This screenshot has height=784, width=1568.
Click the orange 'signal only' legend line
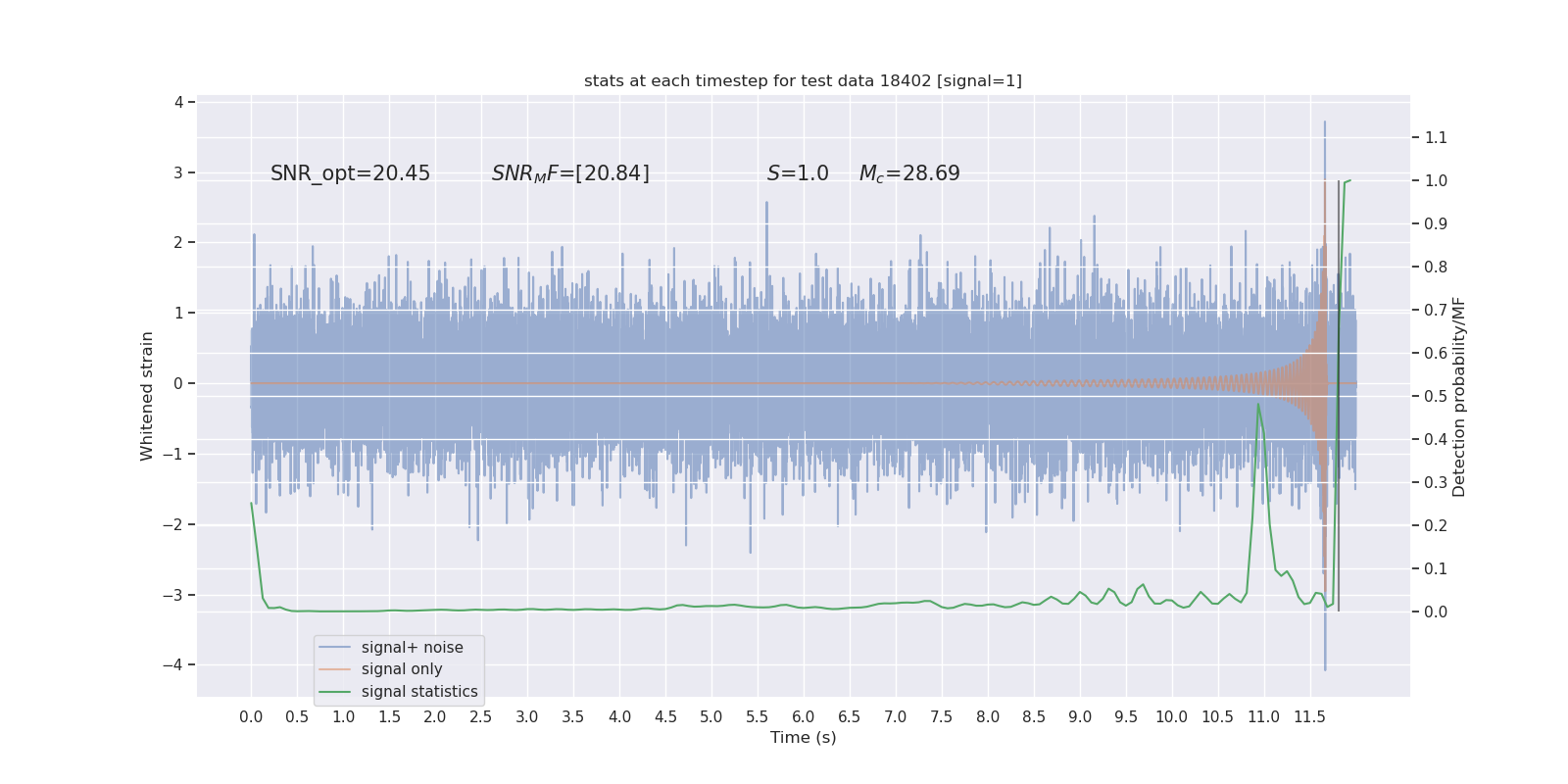pos(334,669)
